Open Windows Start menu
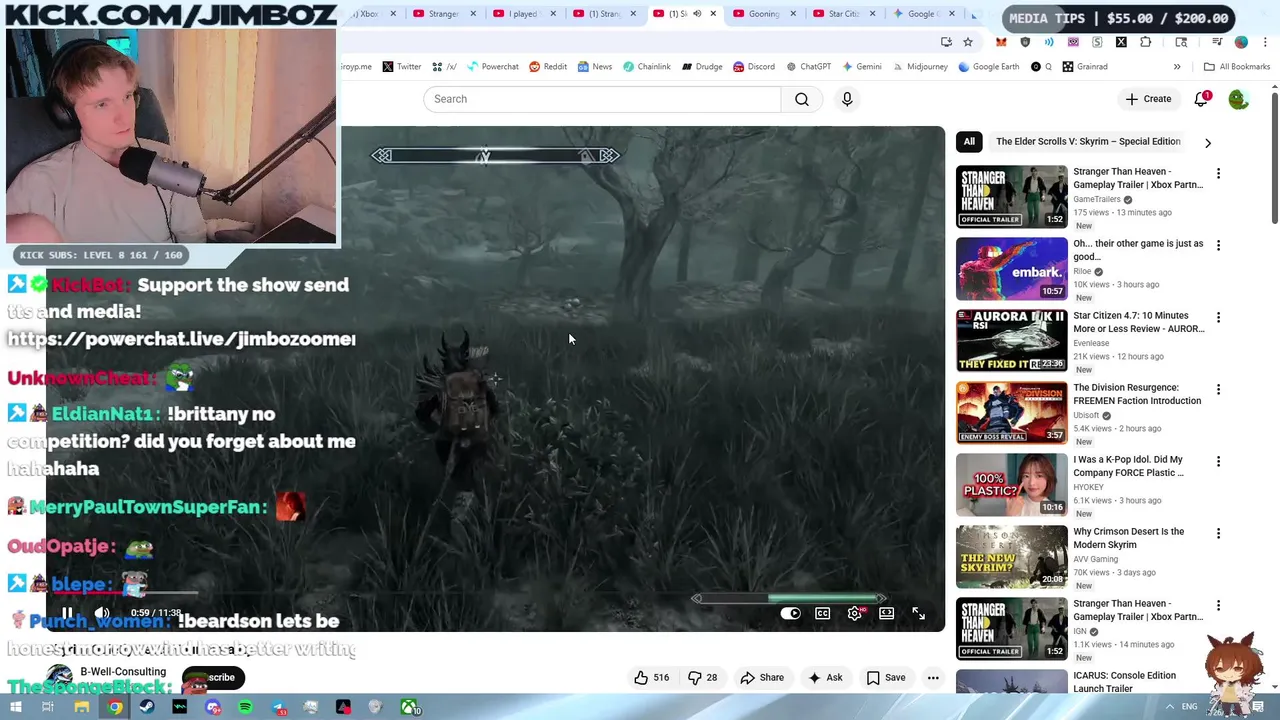This screenshot has width=1280, height=720. (x=15, y=707)
